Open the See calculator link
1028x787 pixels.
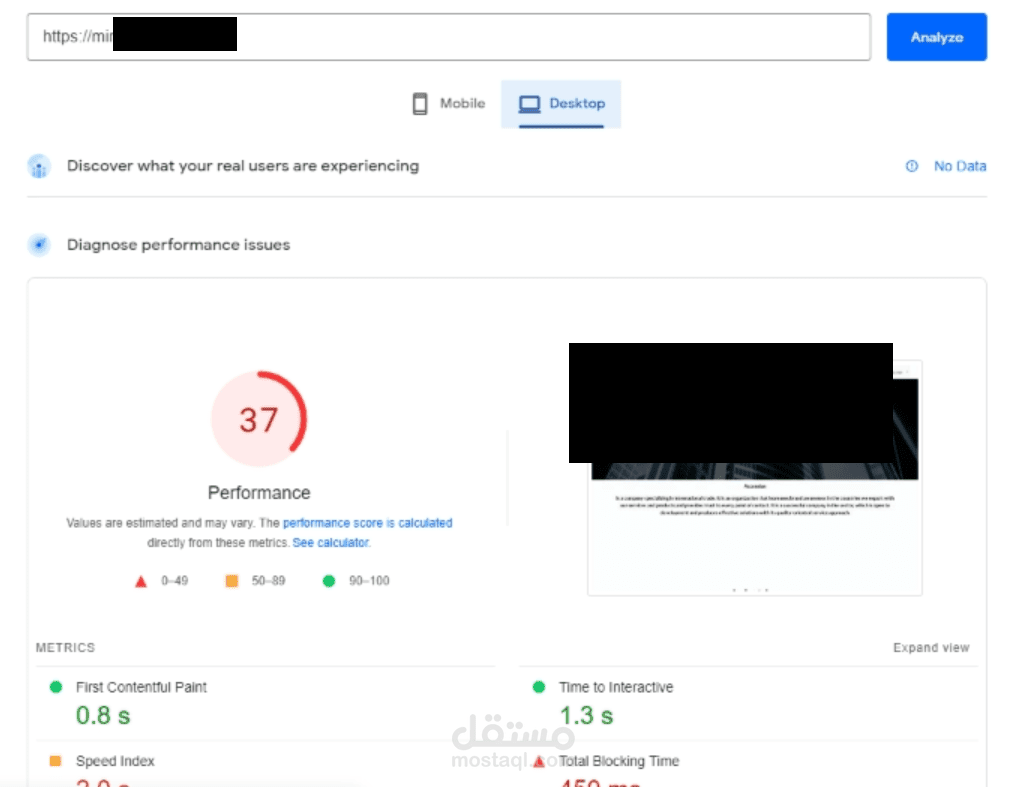331,543
